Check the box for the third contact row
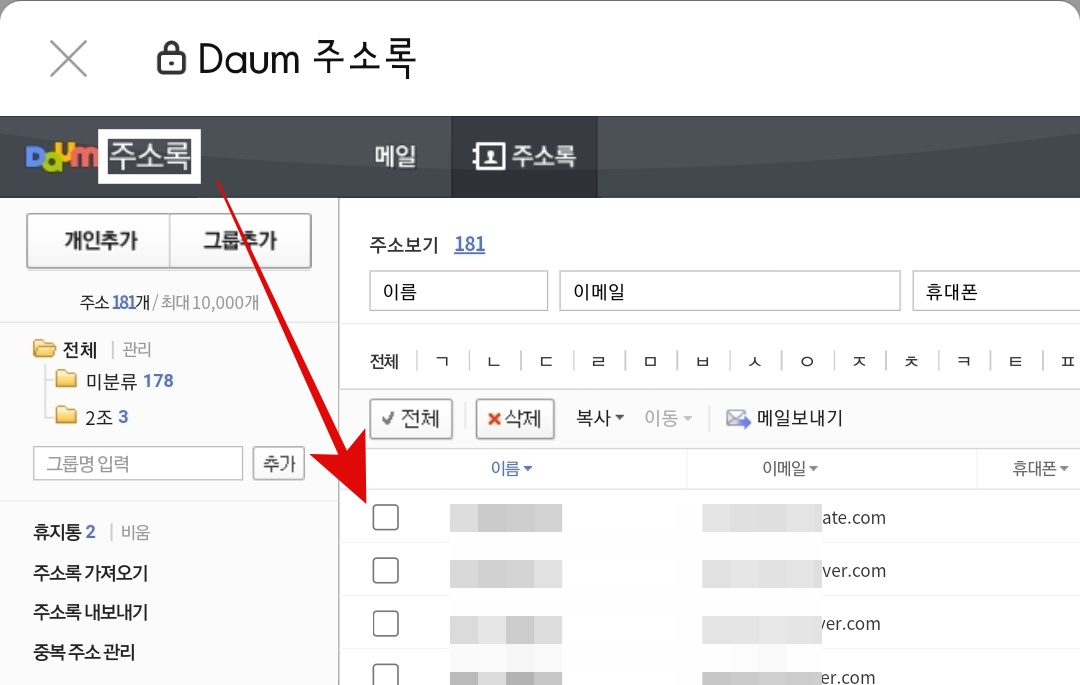The height and width of the screenshot is (685, 1080). point(386,623)
